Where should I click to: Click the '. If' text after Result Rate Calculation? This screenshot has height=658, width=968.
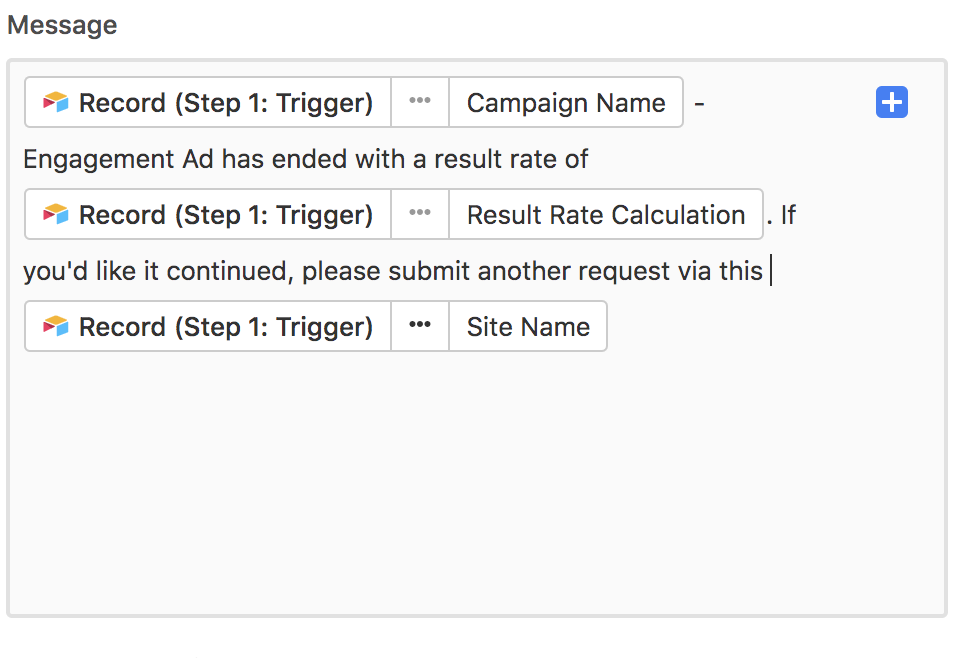point(782,215)
